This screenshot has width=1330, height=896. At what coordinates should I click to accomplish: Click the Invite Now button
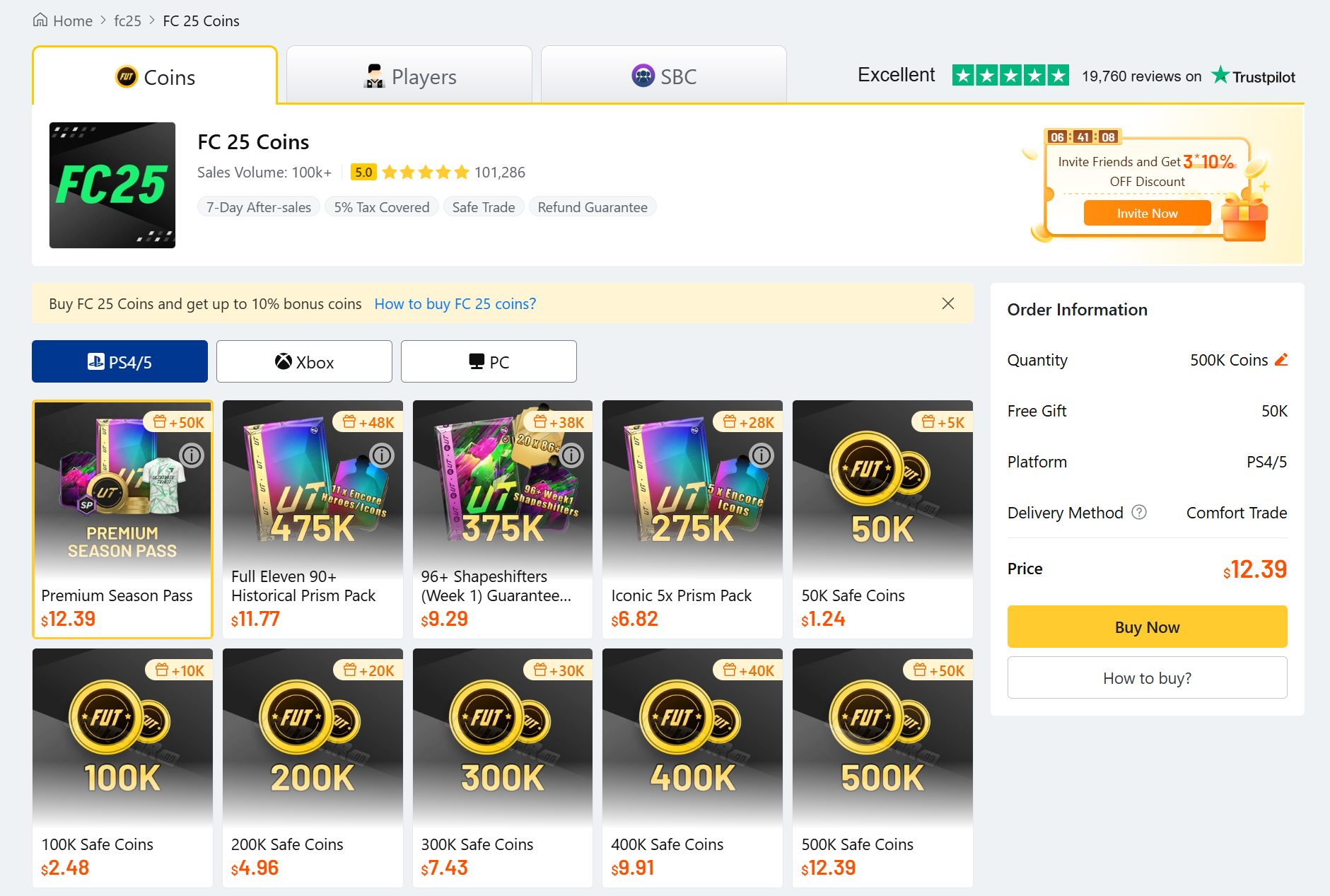[x=1147, y=213]
